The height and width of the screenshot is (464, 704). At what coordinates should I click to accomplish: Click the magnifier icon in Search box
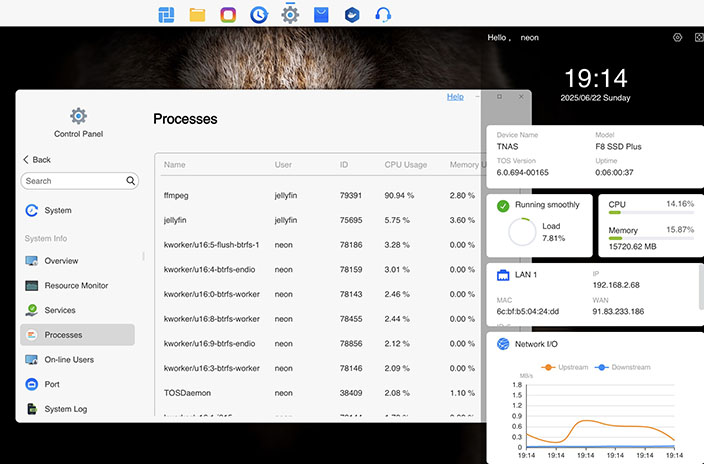(130, 181)
